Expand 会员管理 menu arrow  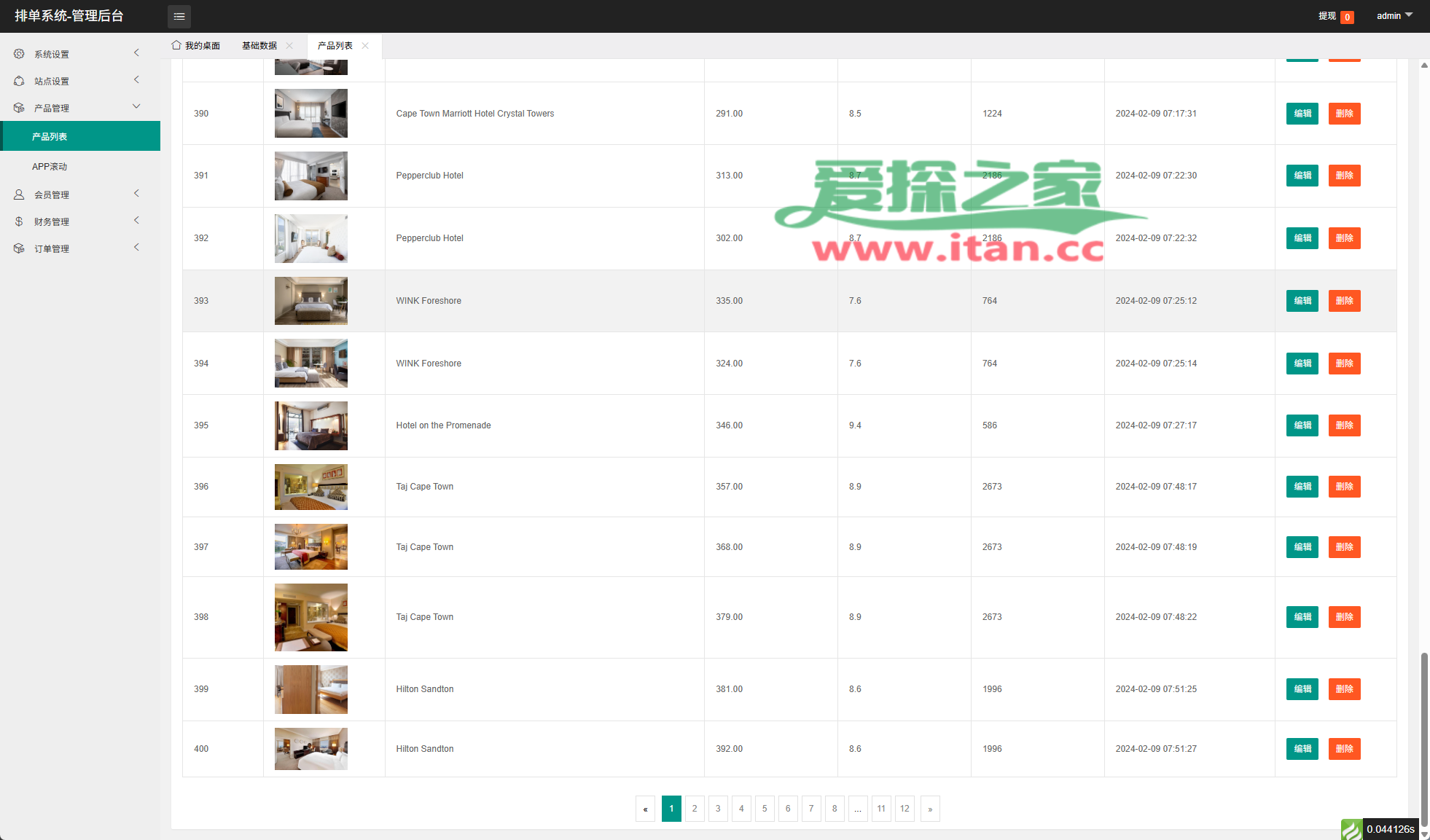136,193
